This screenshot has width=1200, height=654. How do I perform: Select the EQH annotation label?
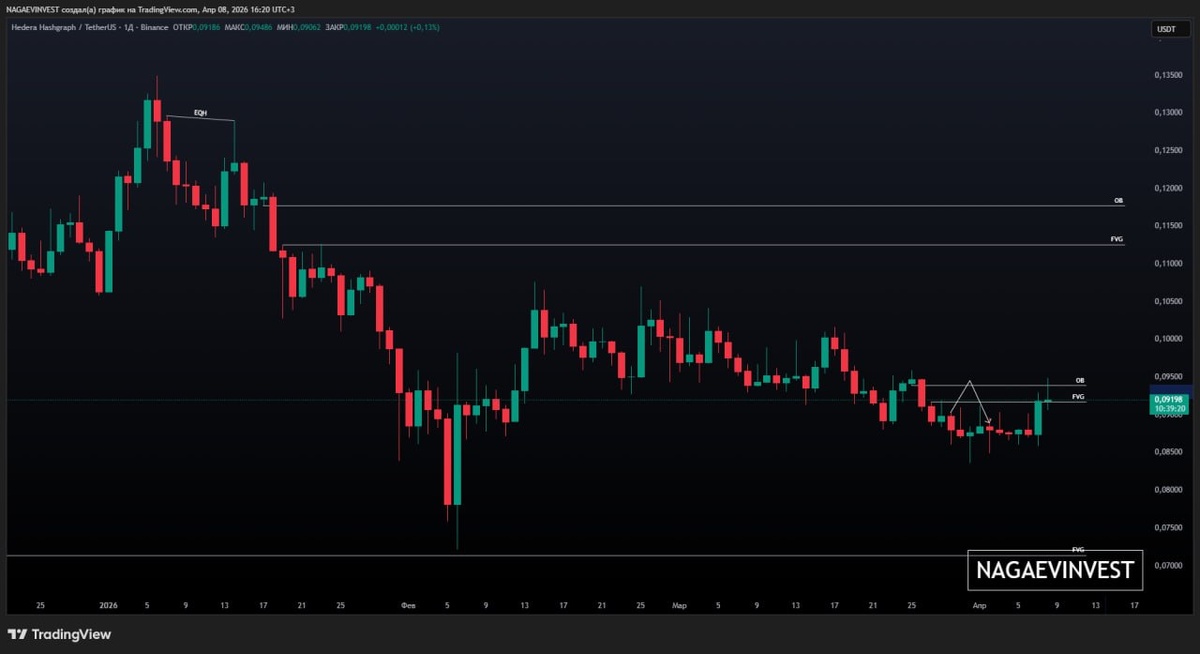[x=200, y=113]
